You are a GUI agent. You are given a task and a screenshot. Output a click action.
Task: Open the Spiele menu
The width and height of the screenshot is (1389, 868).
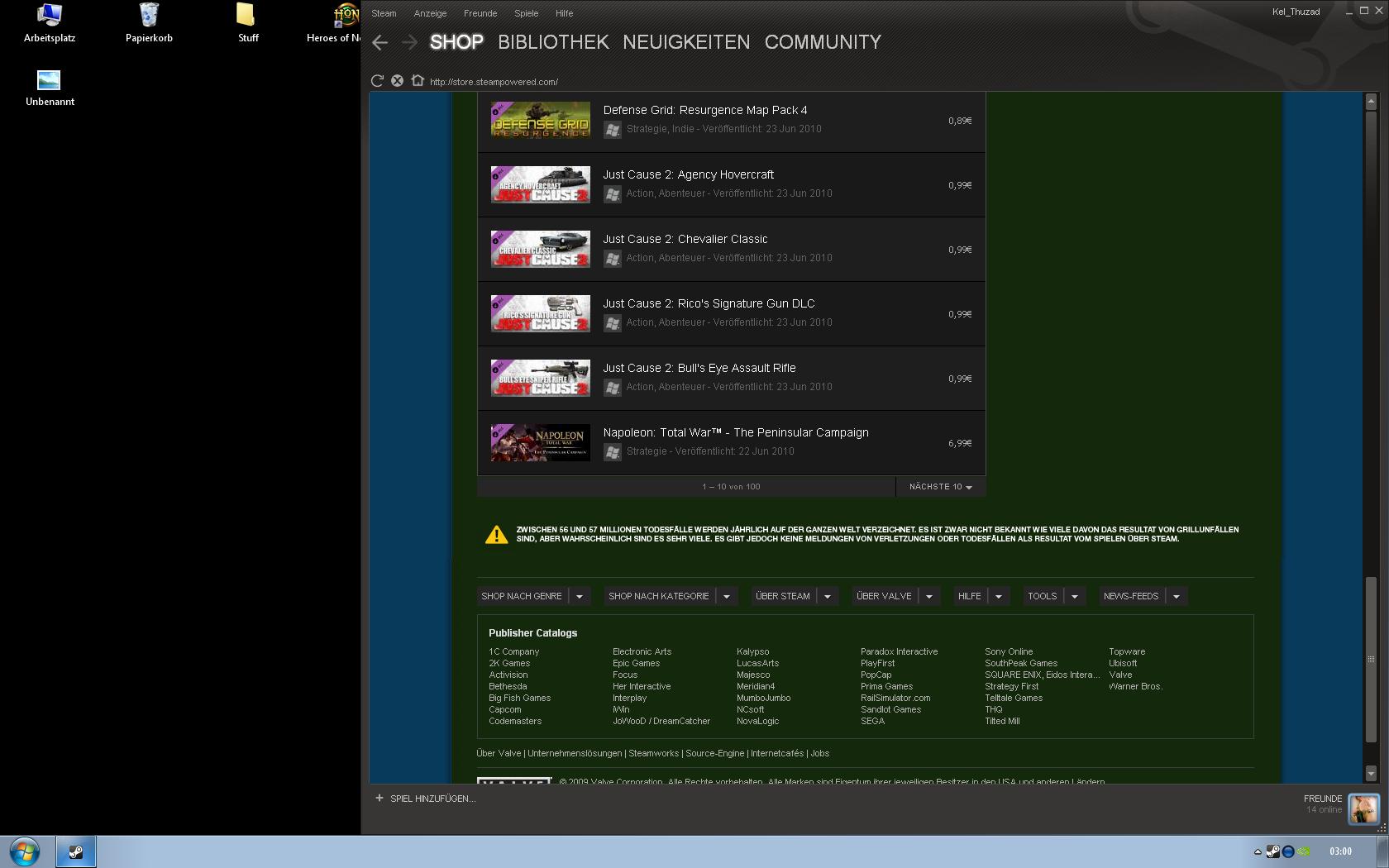coord(526,13)
